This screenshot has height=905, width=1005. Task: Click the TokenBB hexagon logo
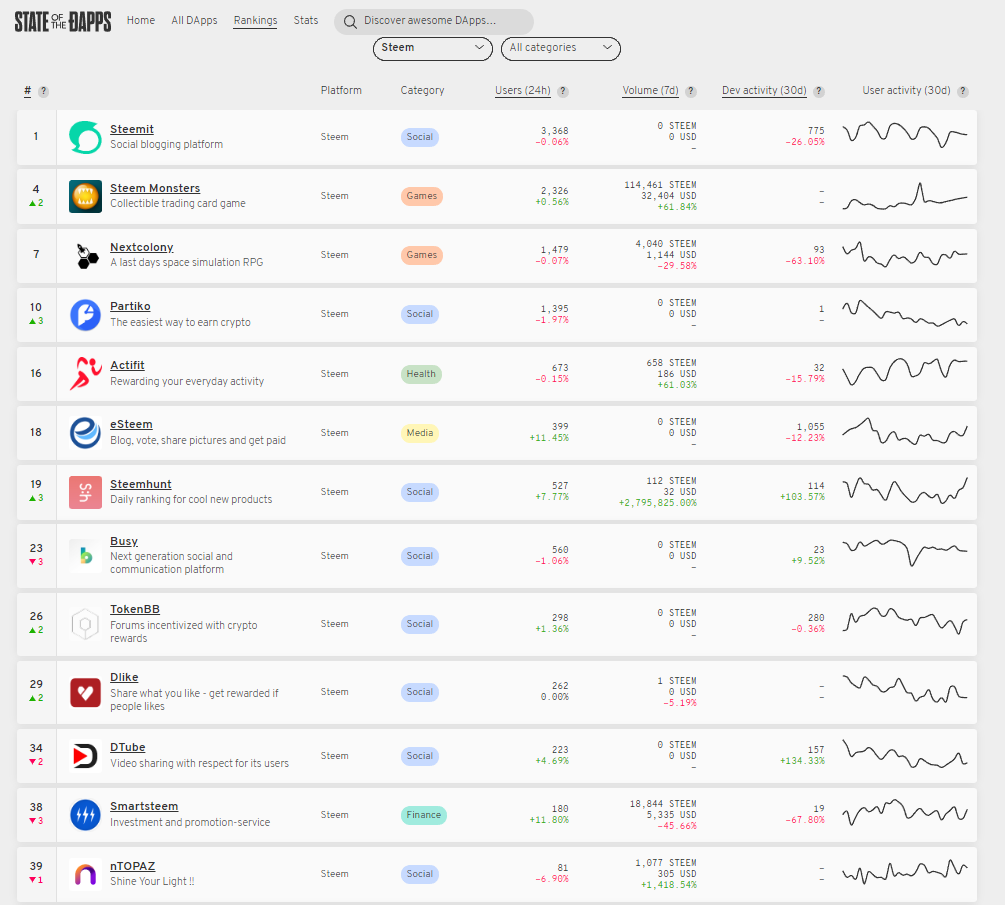pos(85,624)
